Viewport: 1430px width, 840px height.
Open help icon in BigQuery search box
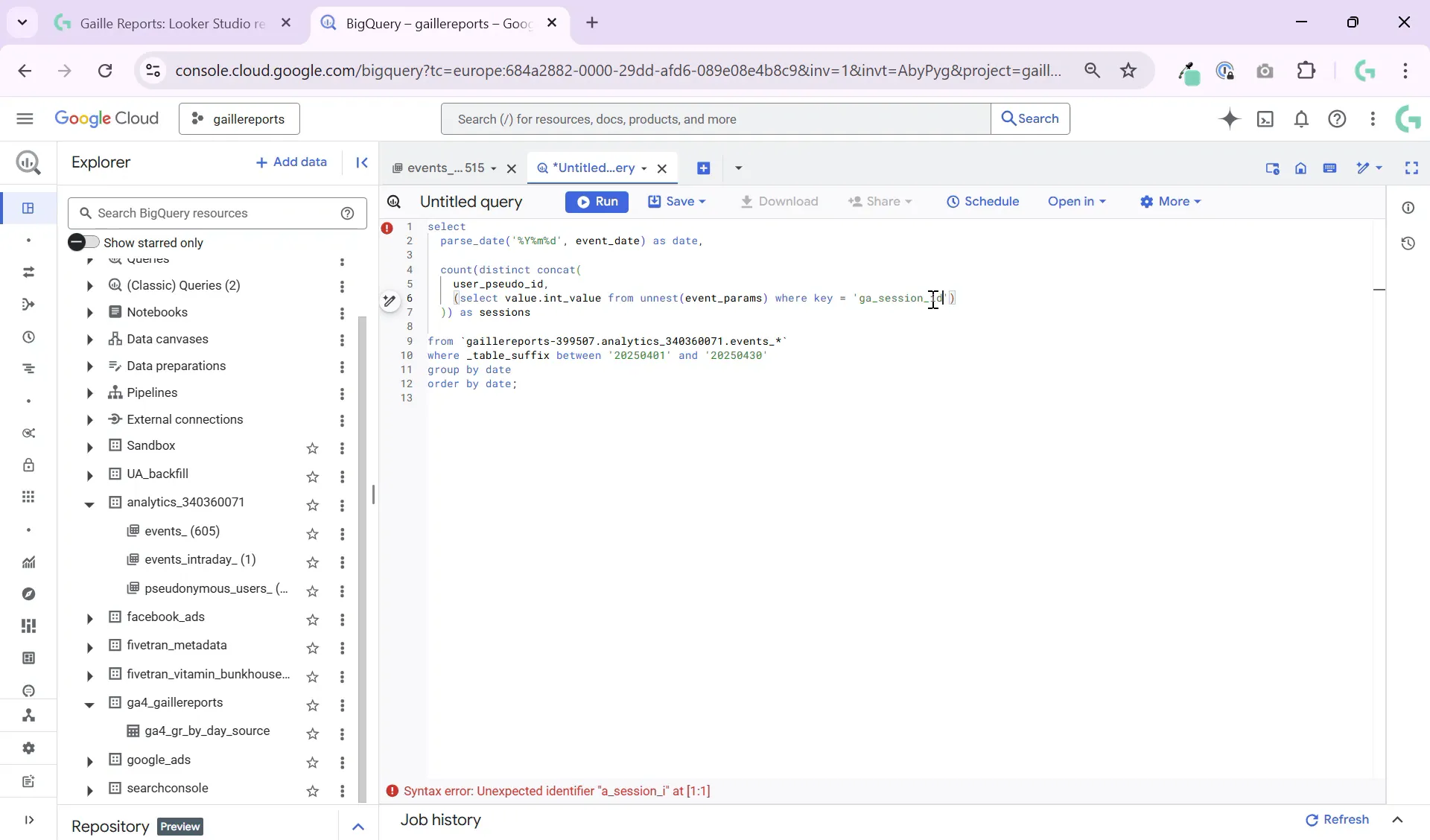point(347,214)
